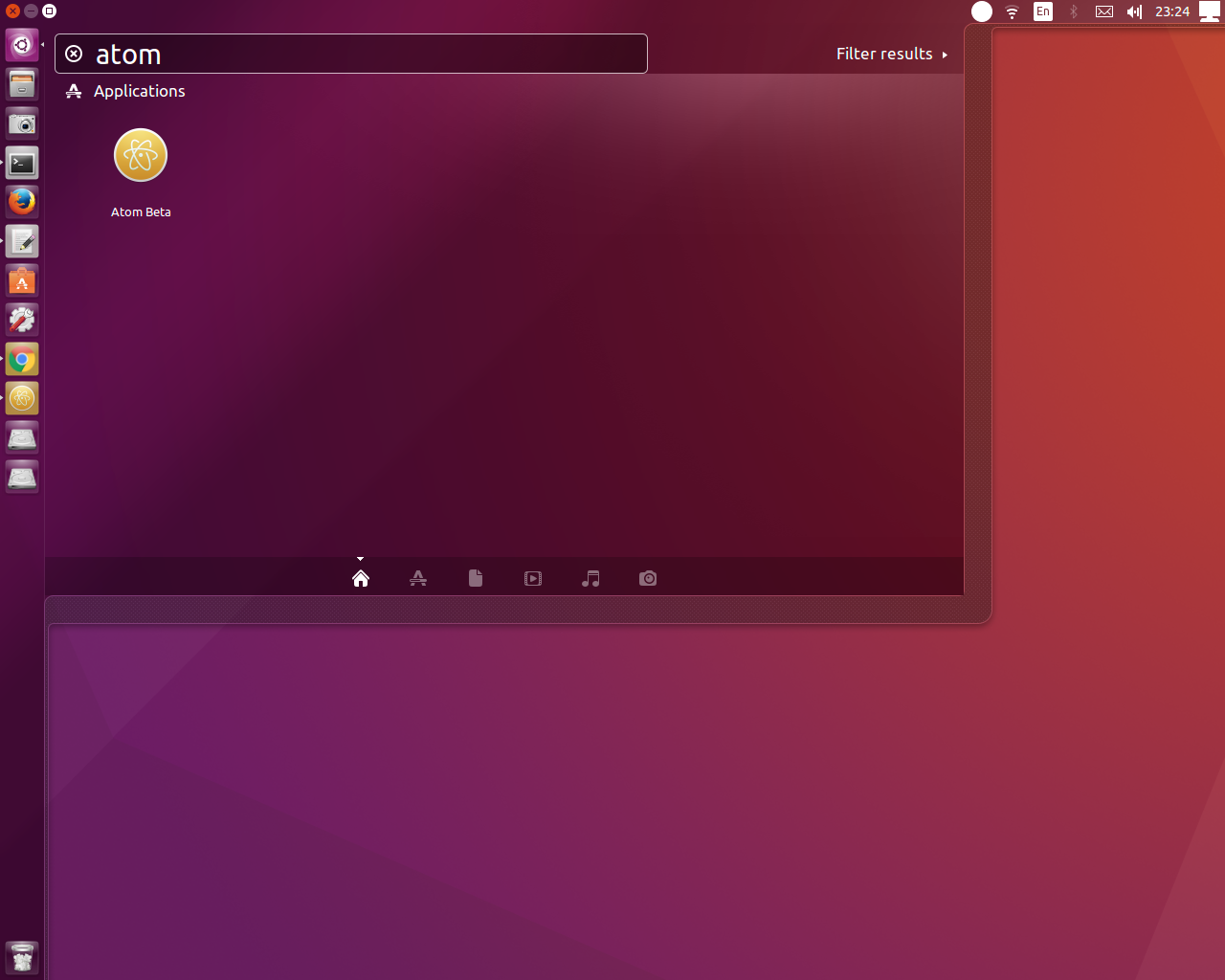The height and width of the screenshot is (980, 1225).
Task: Launch Google Chrome from launcher
Action: click(22, 359)
